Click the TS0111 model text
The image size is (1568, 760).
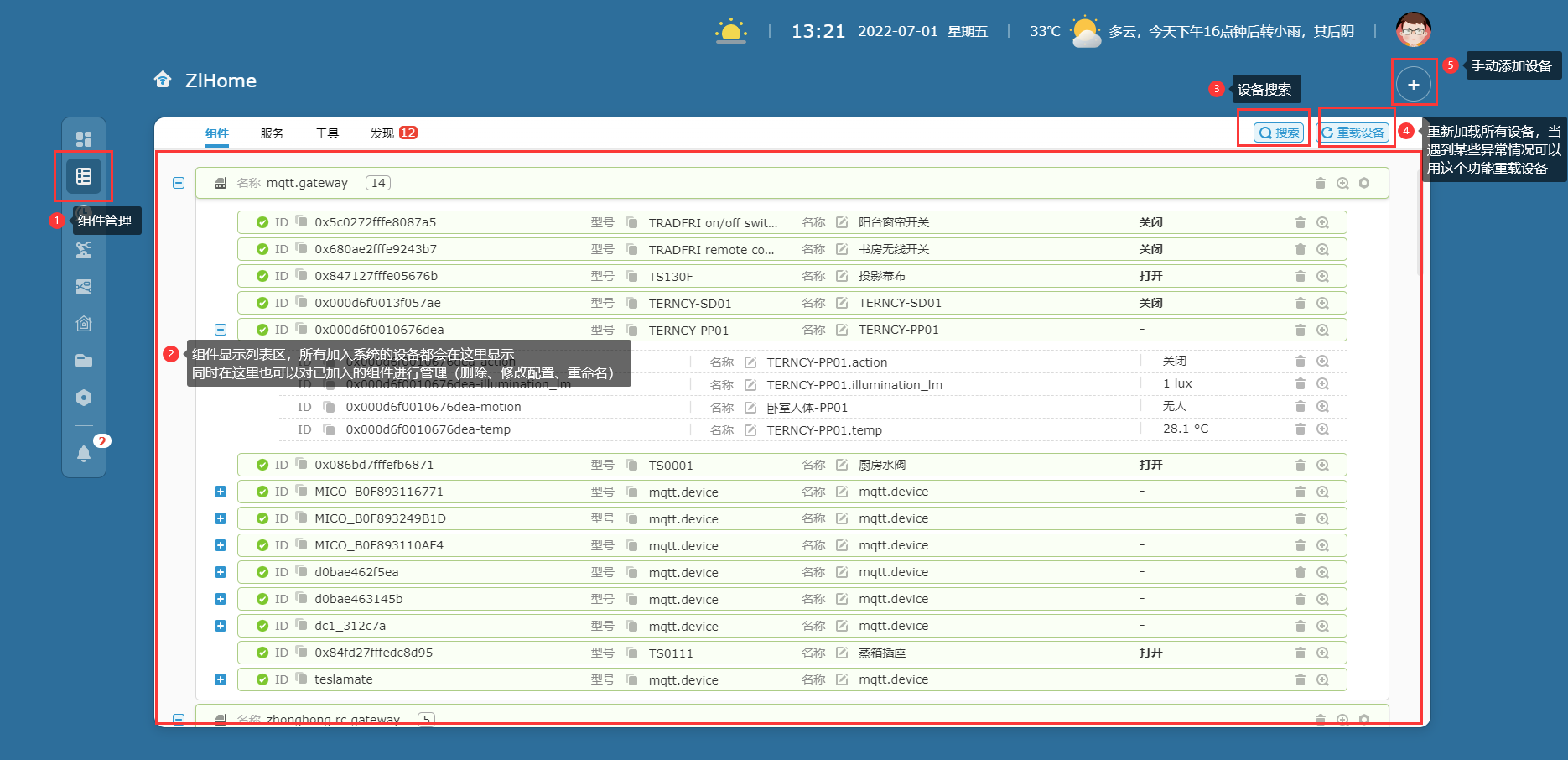[671, 653]
